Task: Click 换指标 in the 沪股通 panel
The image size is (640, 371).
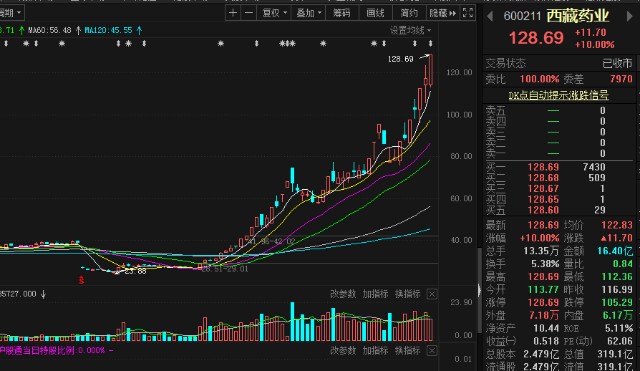Action: 407,350
